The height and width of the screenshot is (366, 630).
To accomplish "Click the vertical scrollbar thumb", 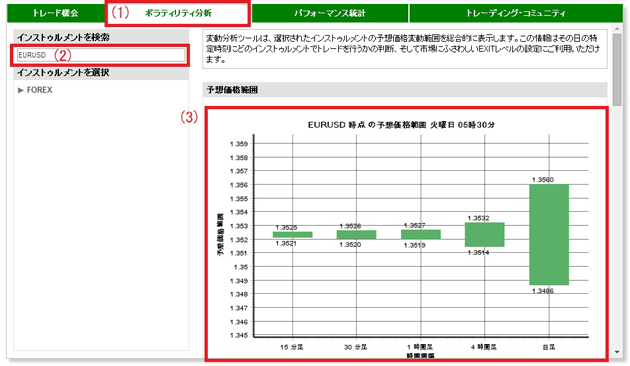I will (617, 70).
